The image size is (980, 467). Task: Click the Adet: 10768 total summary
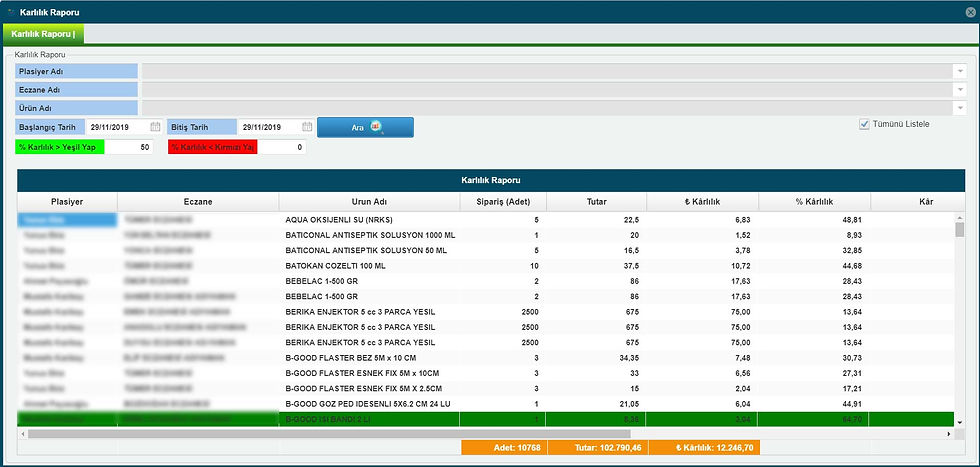click(x=504, y=448)
